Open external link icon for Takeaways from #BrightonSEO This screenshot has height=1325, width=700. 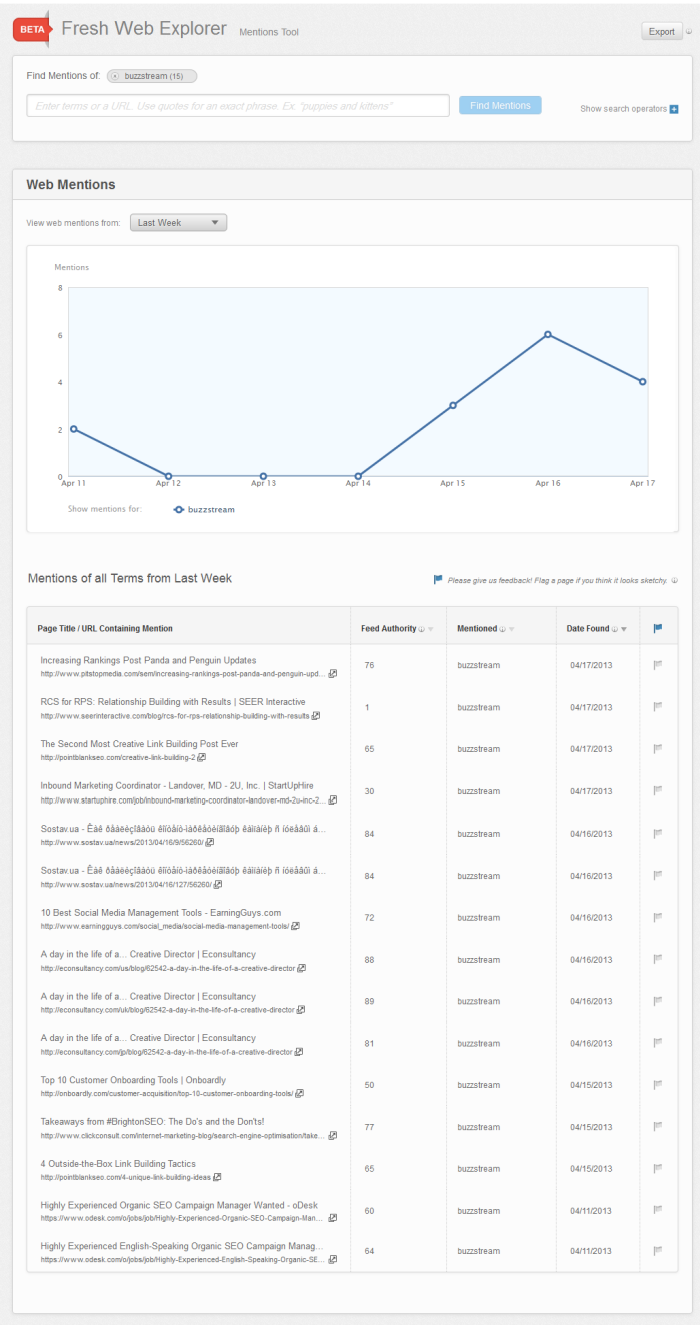333,1136
